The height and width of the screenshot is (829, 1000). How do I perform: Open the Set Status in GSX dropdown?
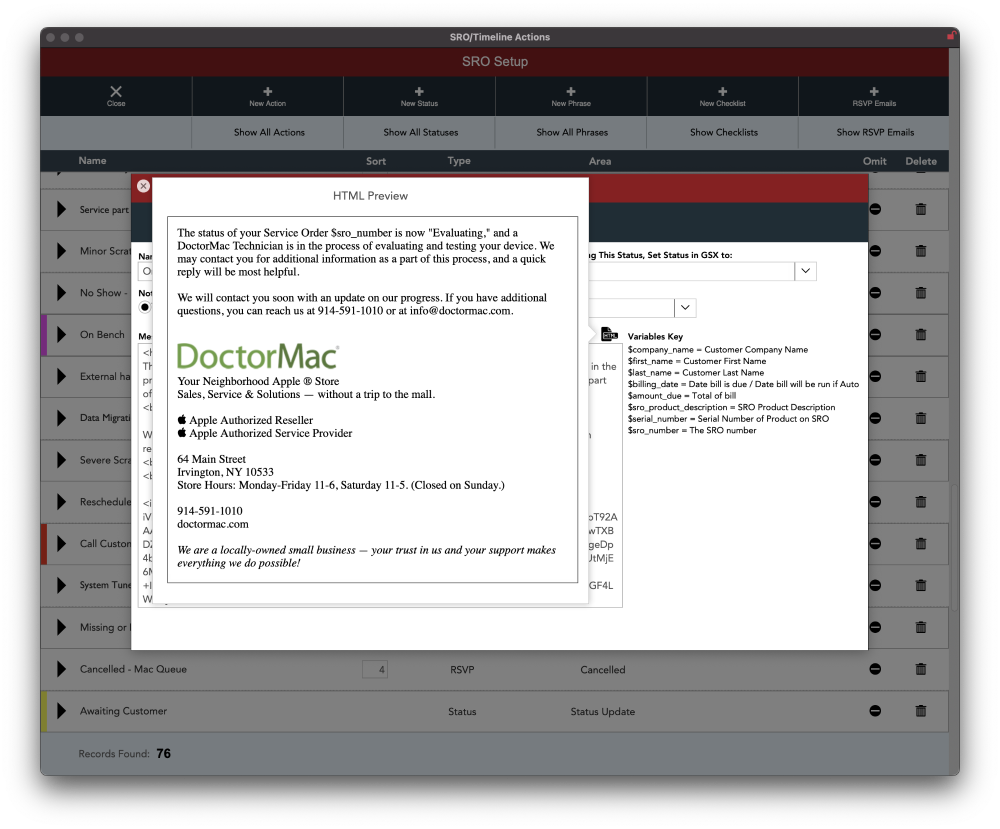click(x=806, y=271)
